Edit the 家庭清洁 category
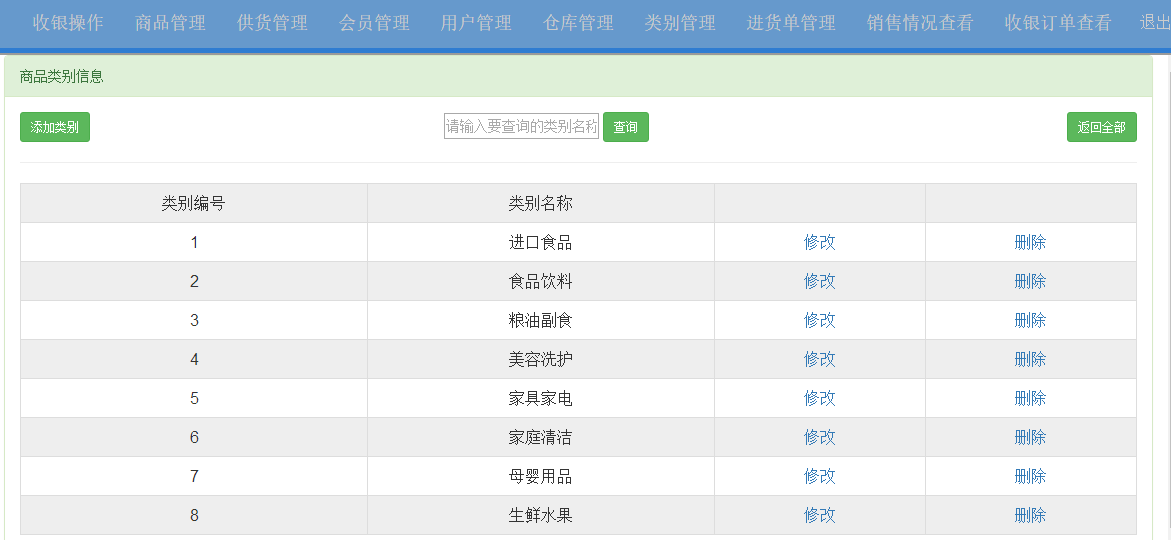 [819, 437]
